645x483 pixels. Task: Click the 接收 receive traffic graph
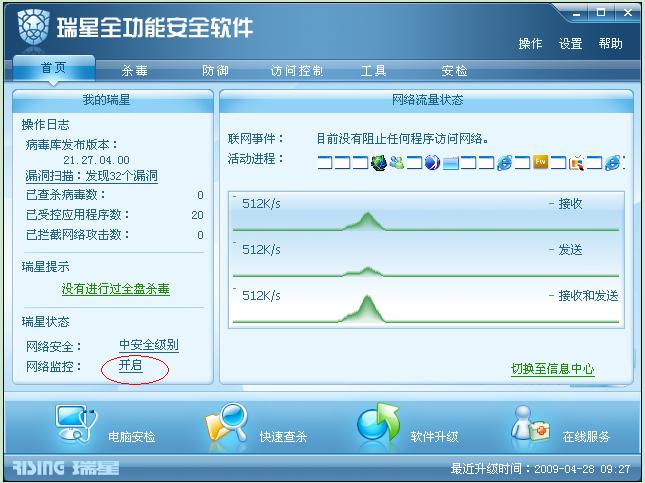(426, 214)
